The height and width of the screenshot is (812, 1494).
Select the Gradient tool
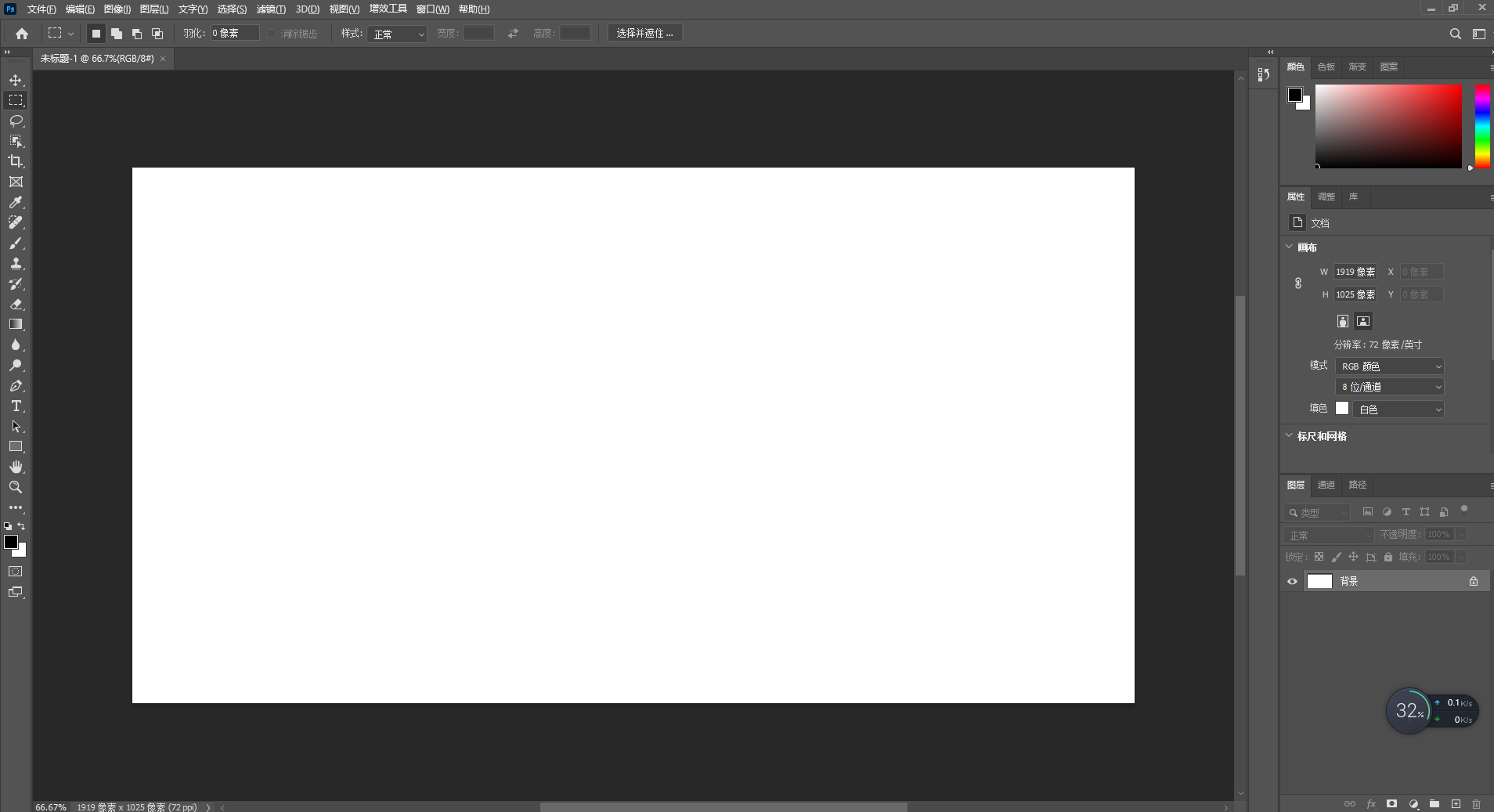click(16, 324)
